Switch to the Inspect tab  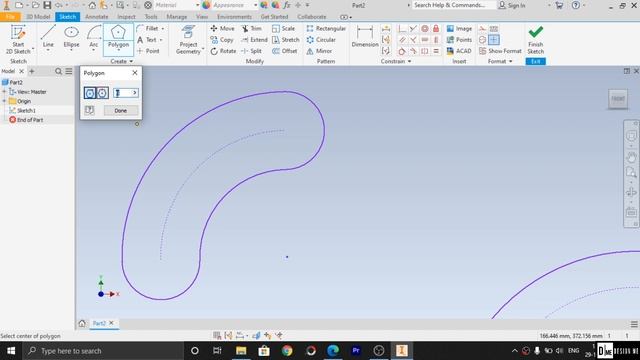tap(126, 17)
